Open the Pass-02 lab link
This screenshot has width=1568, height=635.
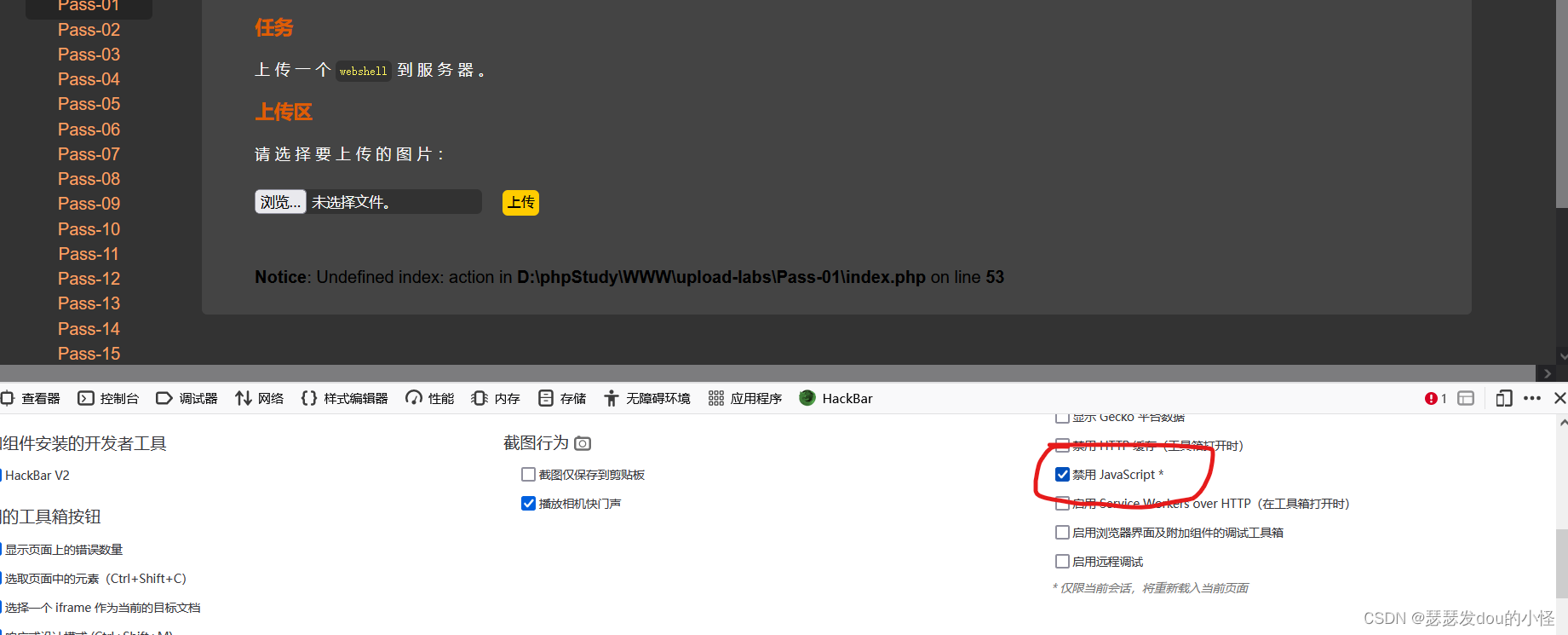pyautogui.click(x=89, y=30)
